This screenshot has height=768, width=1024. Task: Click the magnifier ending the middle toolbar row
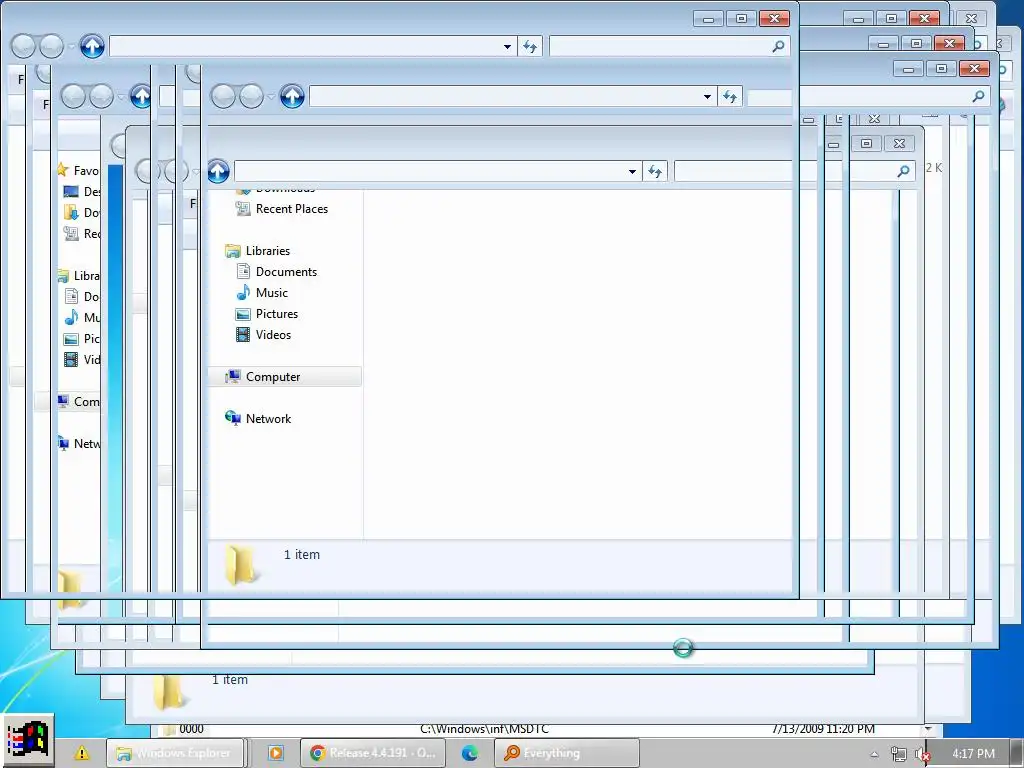pos(978,97)
